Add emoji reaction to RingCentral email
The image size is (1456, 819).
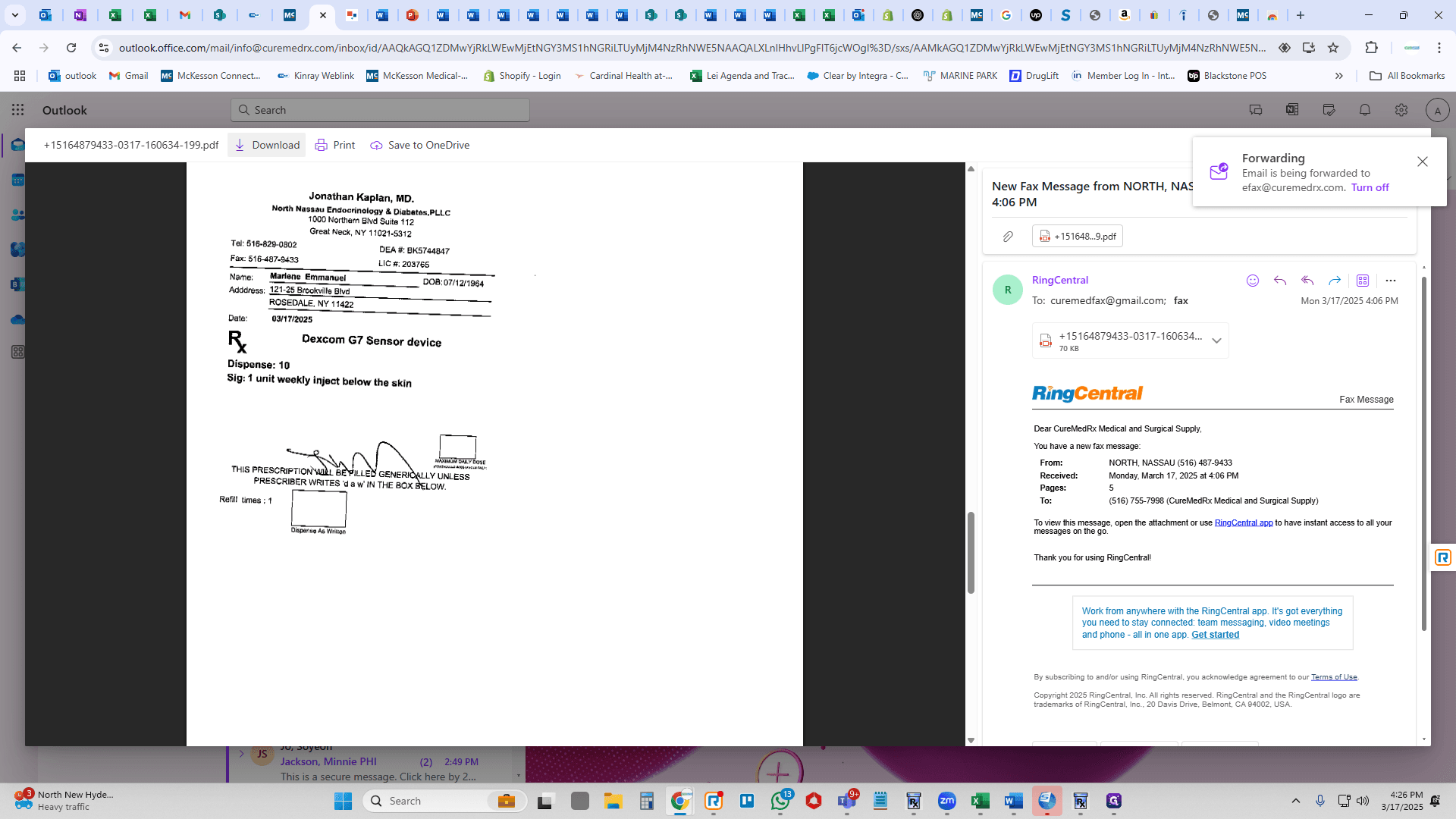coord(1253,281)
